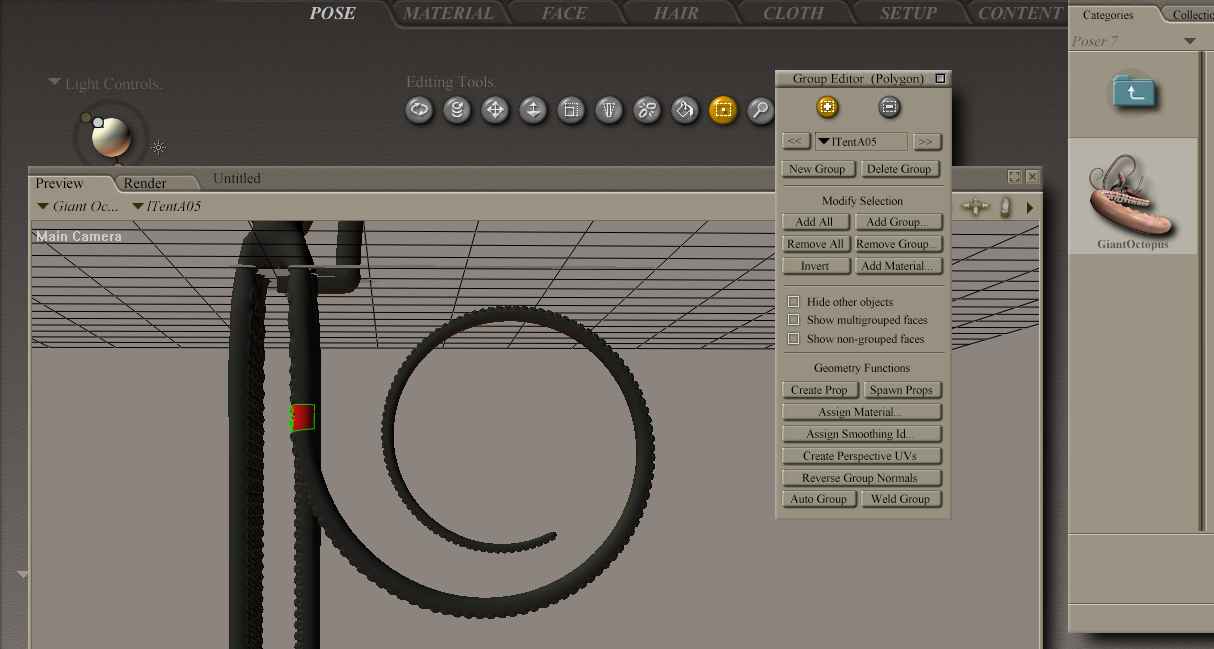Open the Main Camera label menu
The image size is (1214, 649).
click(x=79, y=237)
